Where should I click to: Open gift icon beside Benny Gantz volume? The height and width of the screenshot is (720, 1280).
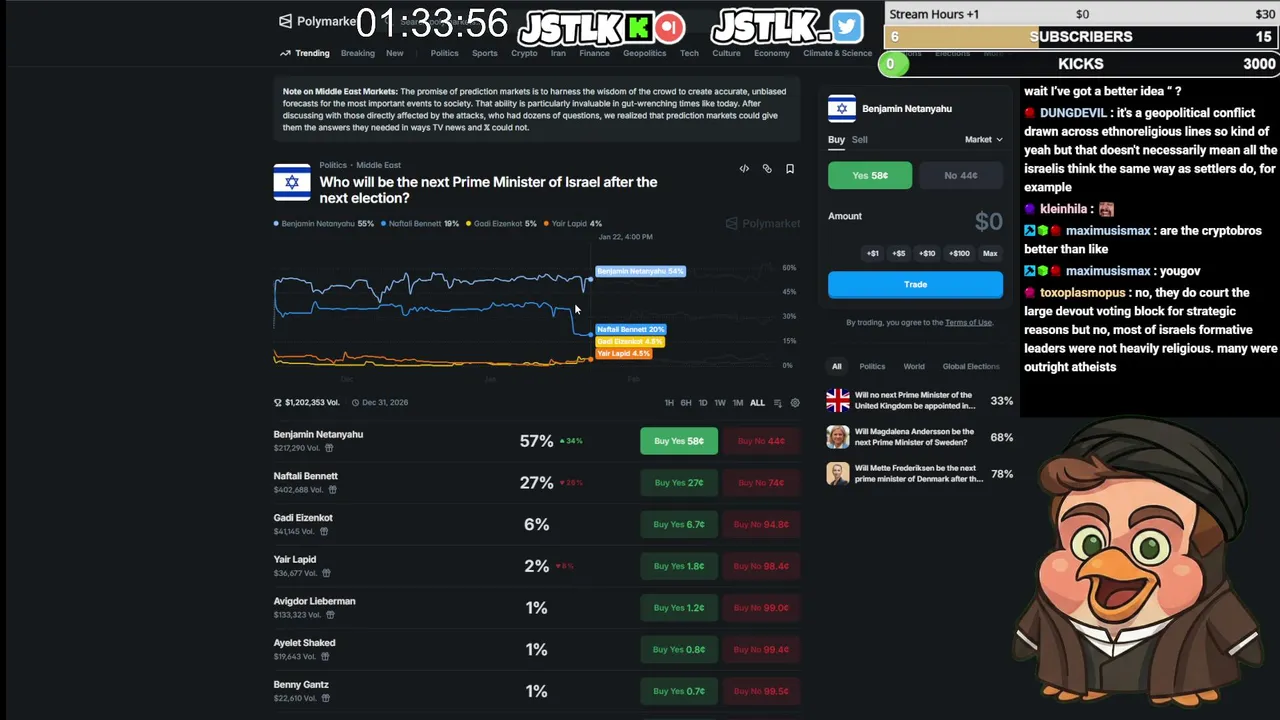[326, 699]
